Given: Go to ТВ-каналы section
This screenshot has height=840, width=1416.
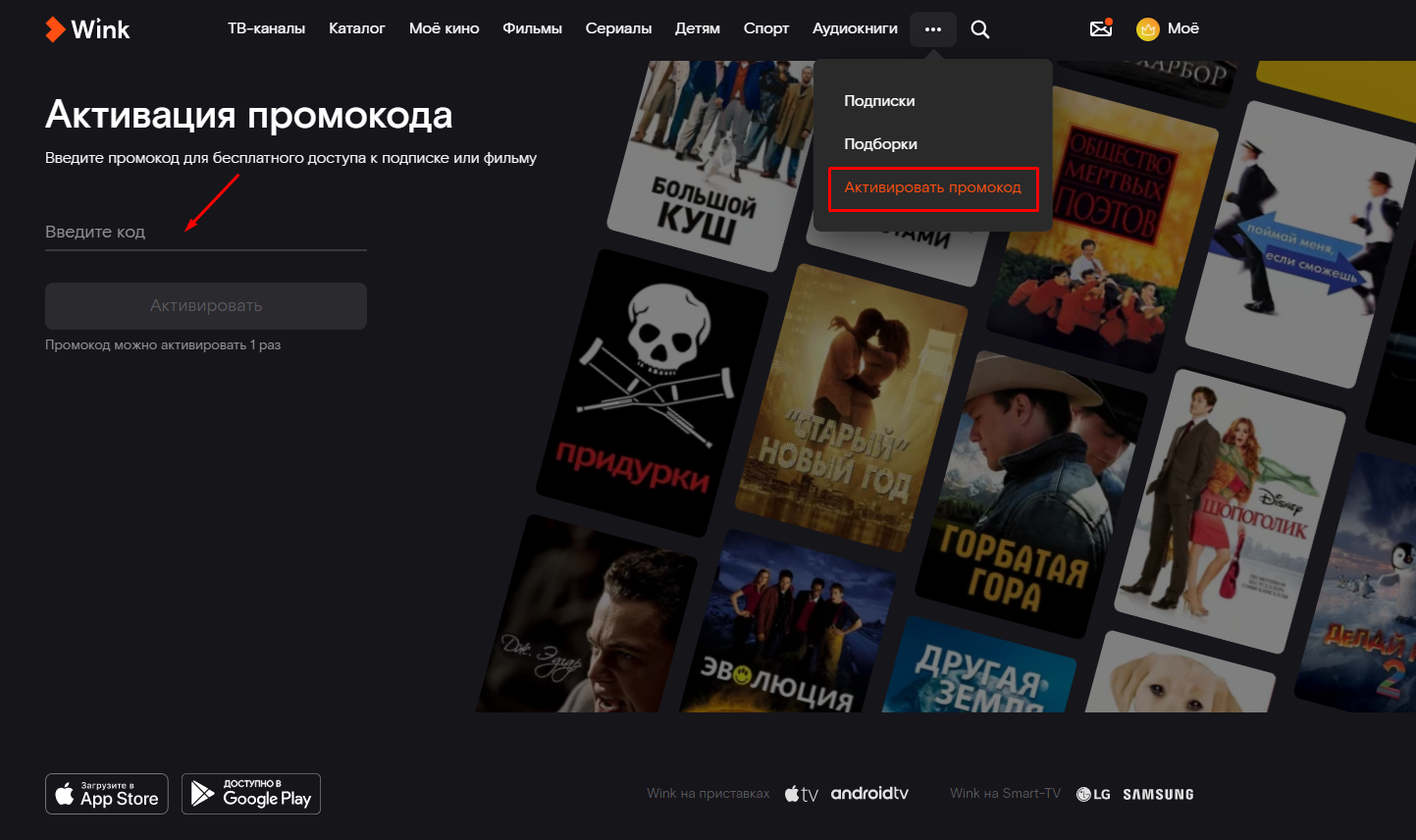Looking at the screenshot, I should point(266,28).
